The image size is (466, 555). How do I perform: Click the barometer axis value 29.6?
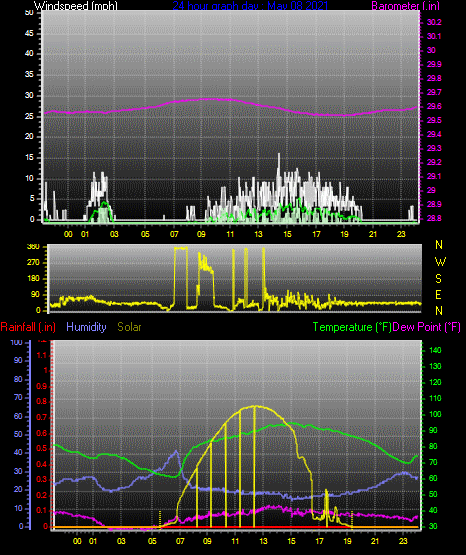(x=434, y=107)
